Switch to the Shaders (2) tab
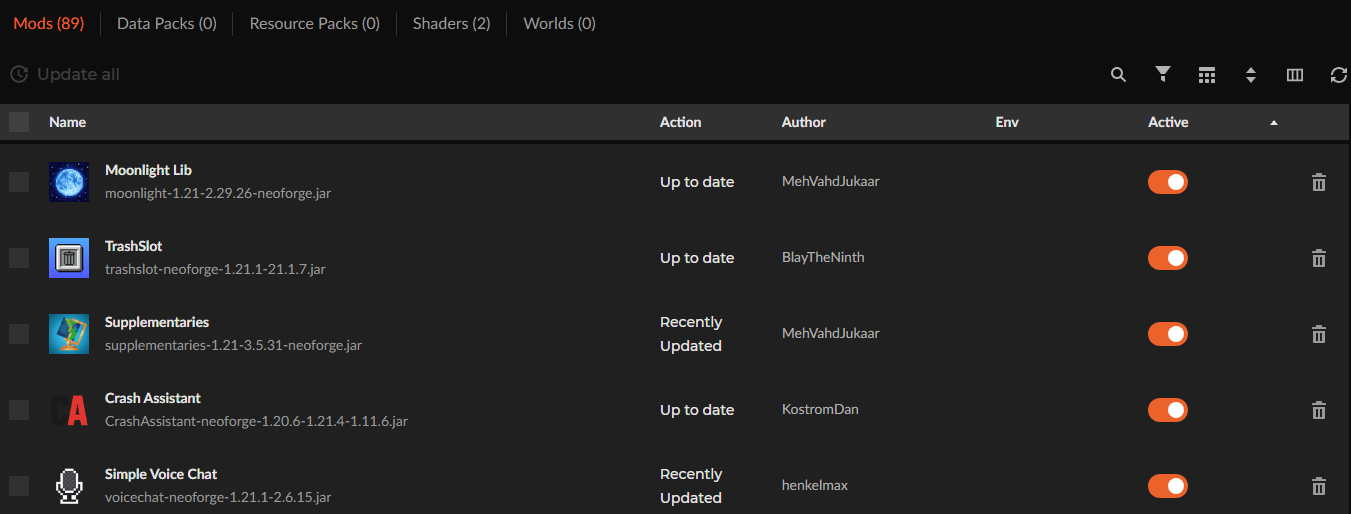The height and width of the screenshot is (514, 1351). tap(451, 23)
